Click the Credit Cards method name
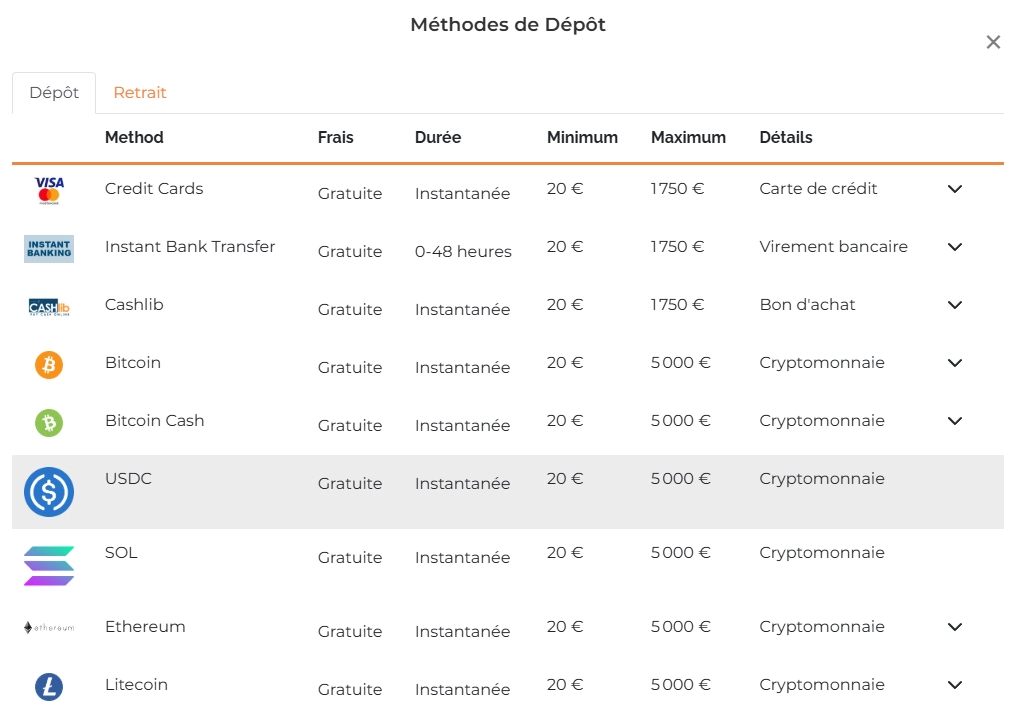1015x719 pixels. [153, 188]
